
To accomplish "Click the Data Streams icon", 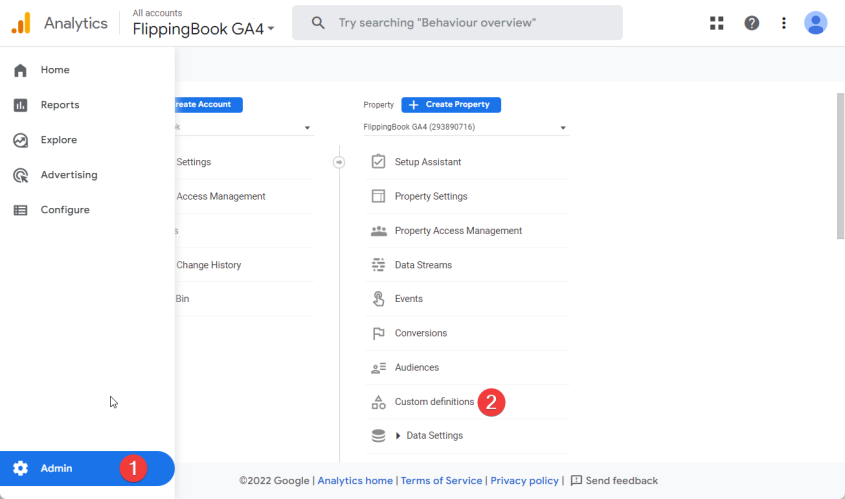I will click(x=378, y=265).
